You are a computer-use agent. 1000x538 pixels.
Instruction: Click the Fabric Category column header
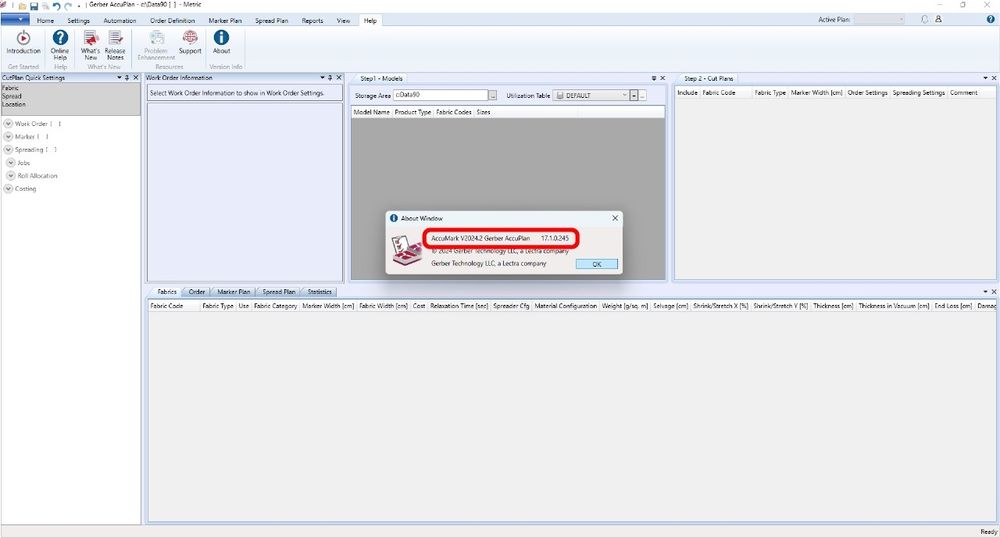click(276, 306)
